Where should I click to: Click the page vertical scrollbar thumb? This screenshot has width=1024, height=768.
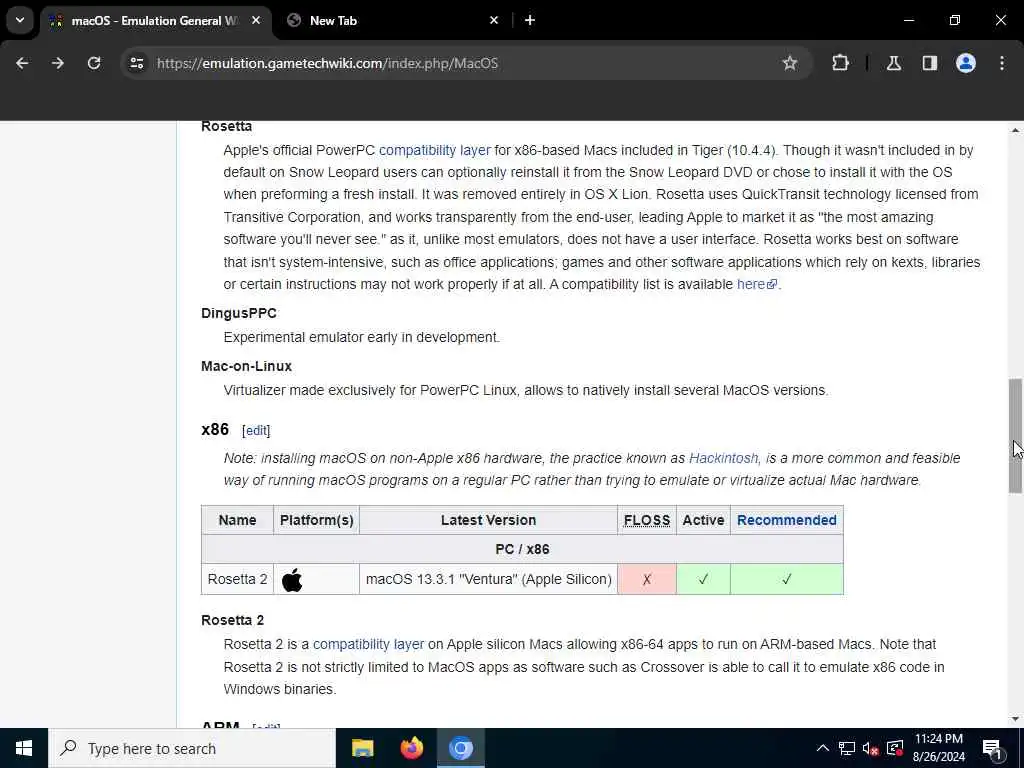point(1015,436)
